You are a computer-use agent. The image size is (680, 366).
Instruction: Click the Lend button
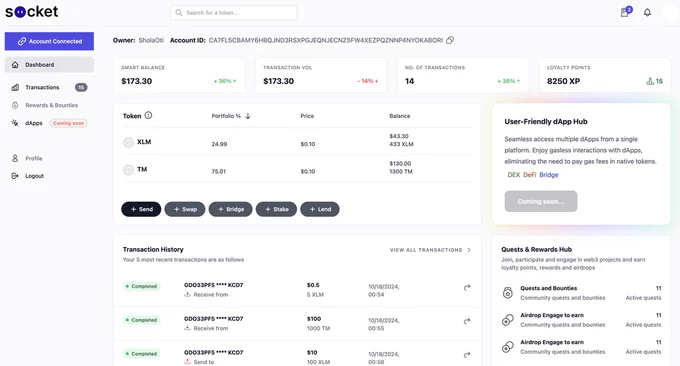tap(320, 209)
